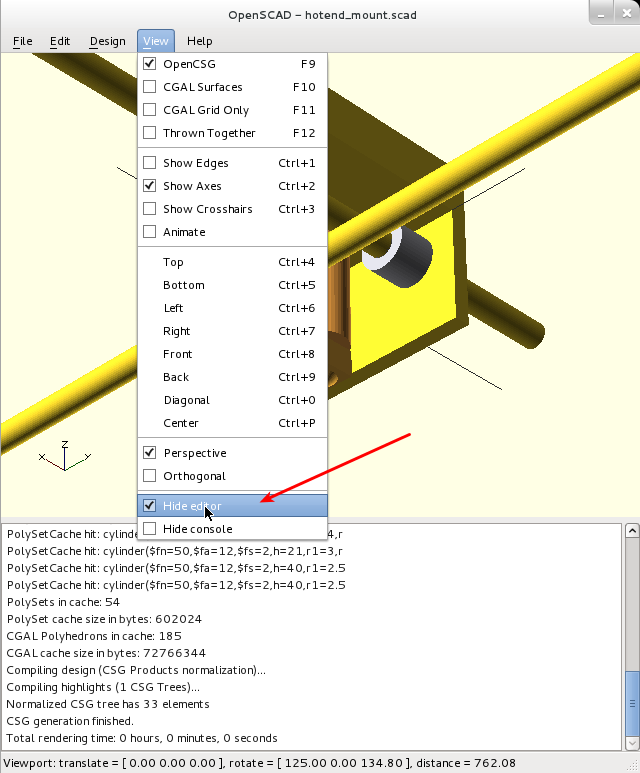Click 'Total rendering time' console line

(142, 738)
